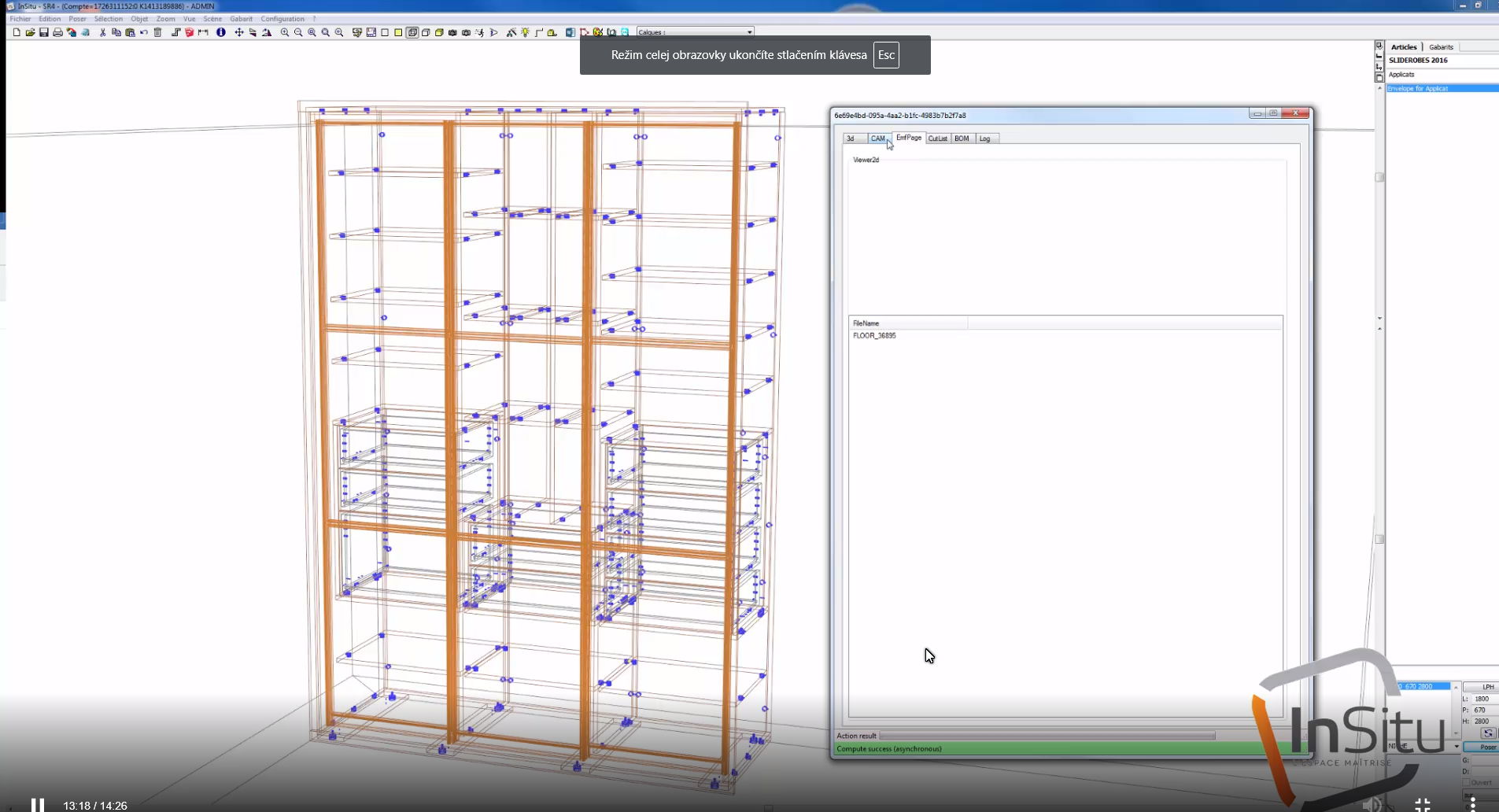Click the rotate dimensions swap icon
This screenshot has width=1499, height=812.
click(x=1487, y=733)
